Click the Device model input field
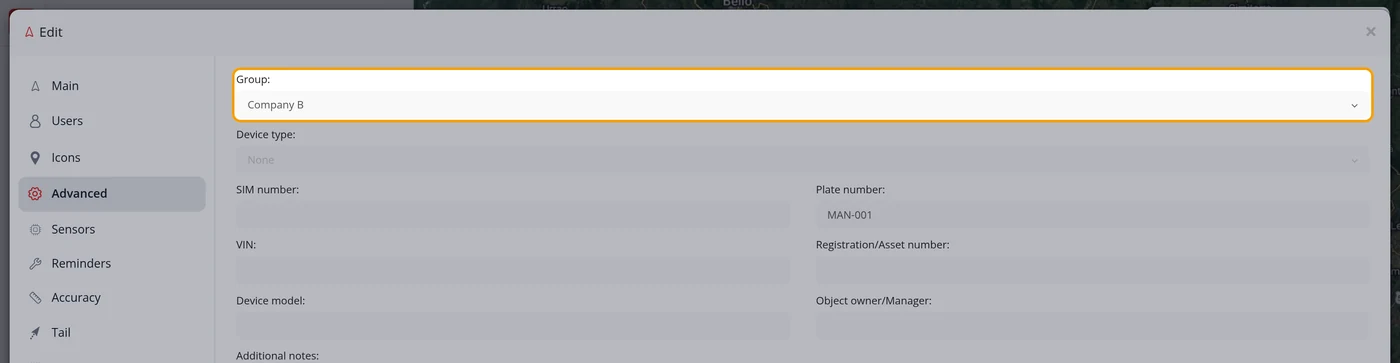Image resolution: width=1400 pixels, height=363 pixels. coord(513,326)
